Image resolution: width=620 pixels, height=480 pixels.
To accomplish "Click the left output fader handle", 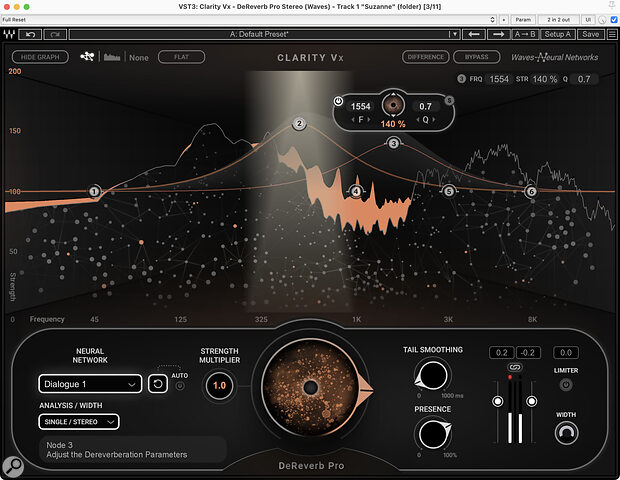I will click(x=498, y=401).
